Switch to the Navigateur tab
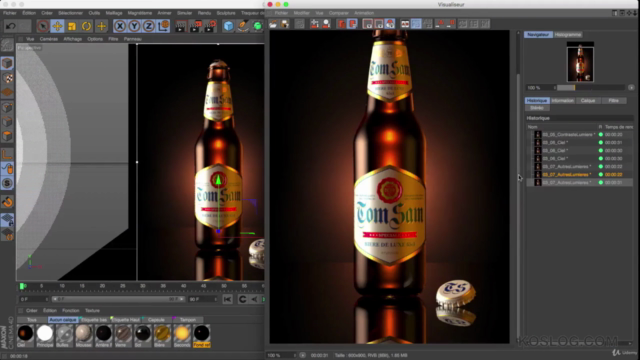 click(x=538, y=35)
